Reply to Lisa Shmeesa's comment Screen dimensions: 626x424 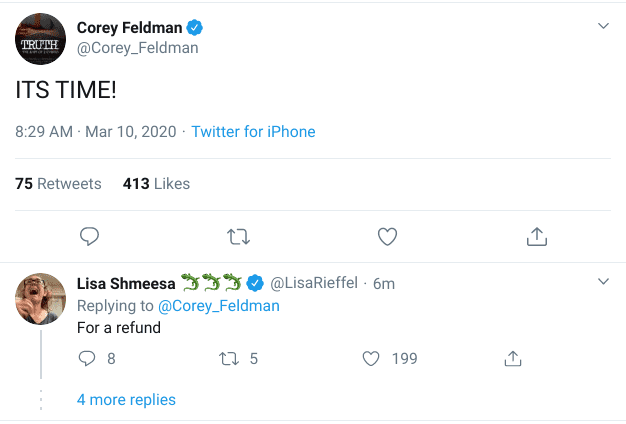[x=85, y=358]
